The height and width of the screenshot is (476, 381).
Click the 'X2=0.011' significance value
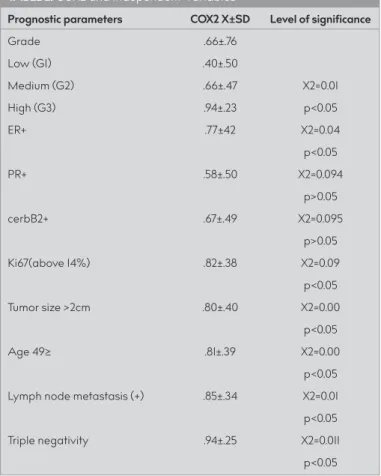[x=320, y=441]
